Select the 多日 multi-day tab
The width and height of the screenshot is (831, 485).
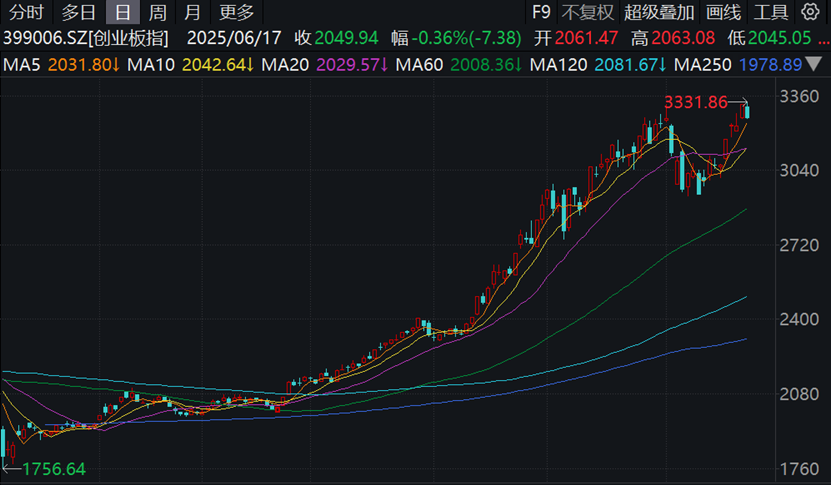pyautogui.click(x=79, y=13)
